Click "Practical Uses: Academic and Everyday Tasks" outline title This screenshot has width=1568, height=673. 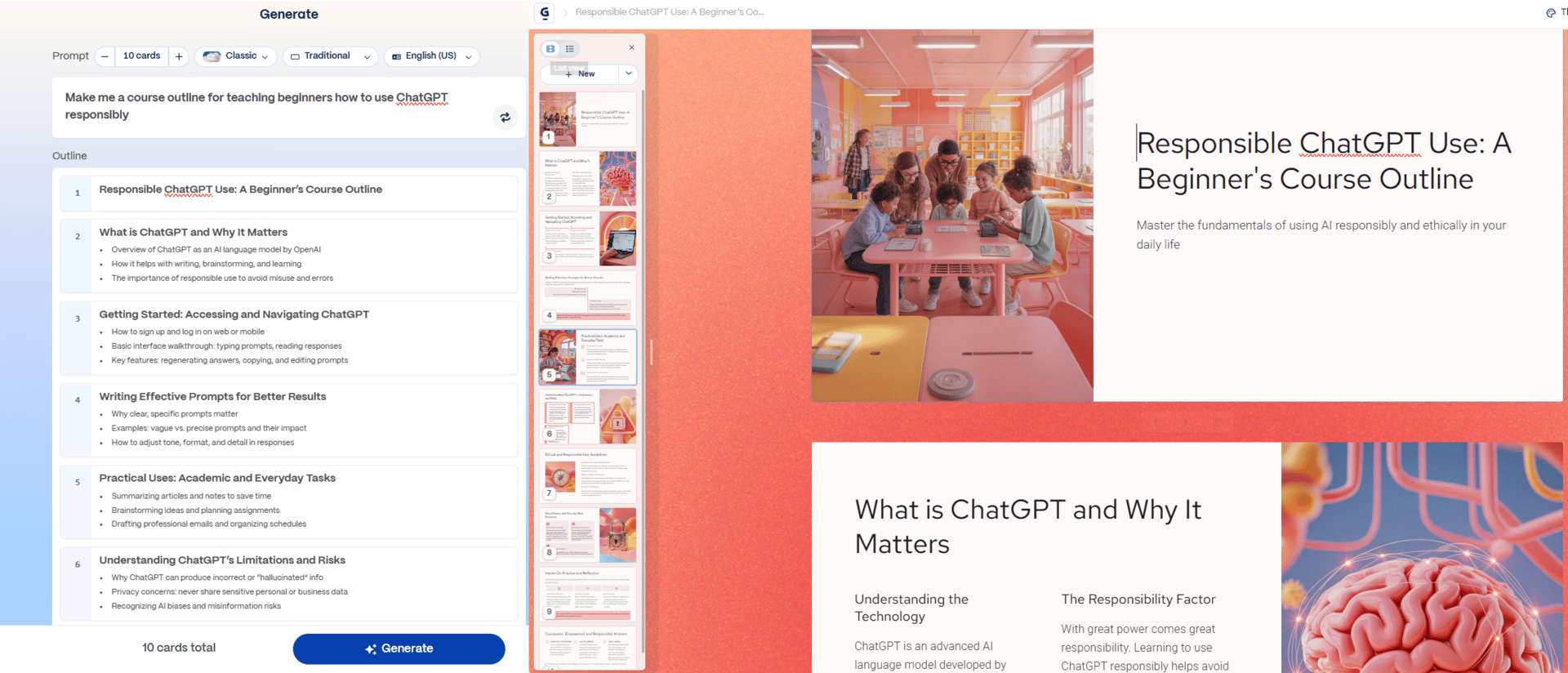click(x=217, y=478)
